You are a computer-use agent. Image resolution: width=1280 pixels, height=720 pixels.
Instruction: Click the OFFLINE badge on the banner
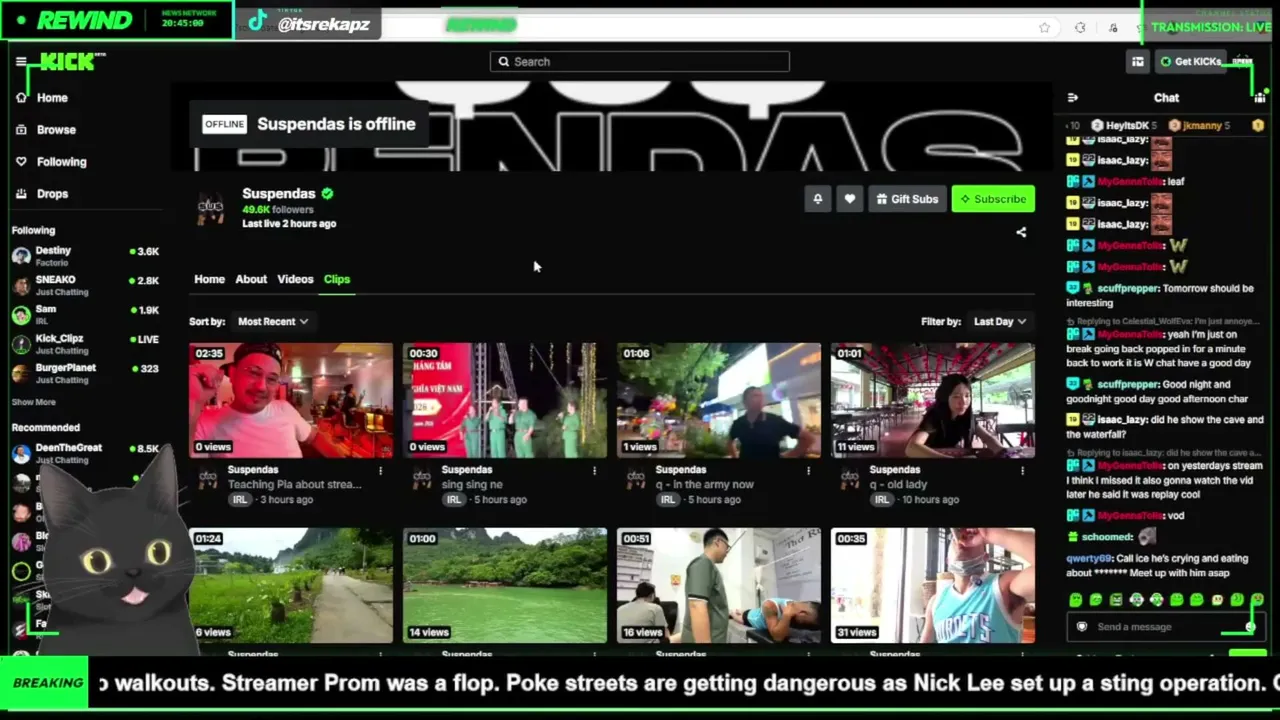[x=224, y=124]
